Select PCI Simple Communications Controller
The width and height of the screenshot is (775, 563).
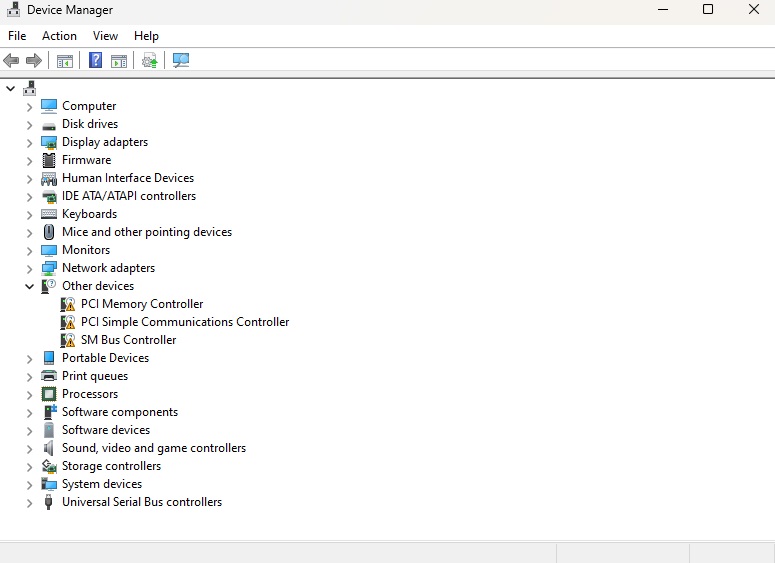185,322
